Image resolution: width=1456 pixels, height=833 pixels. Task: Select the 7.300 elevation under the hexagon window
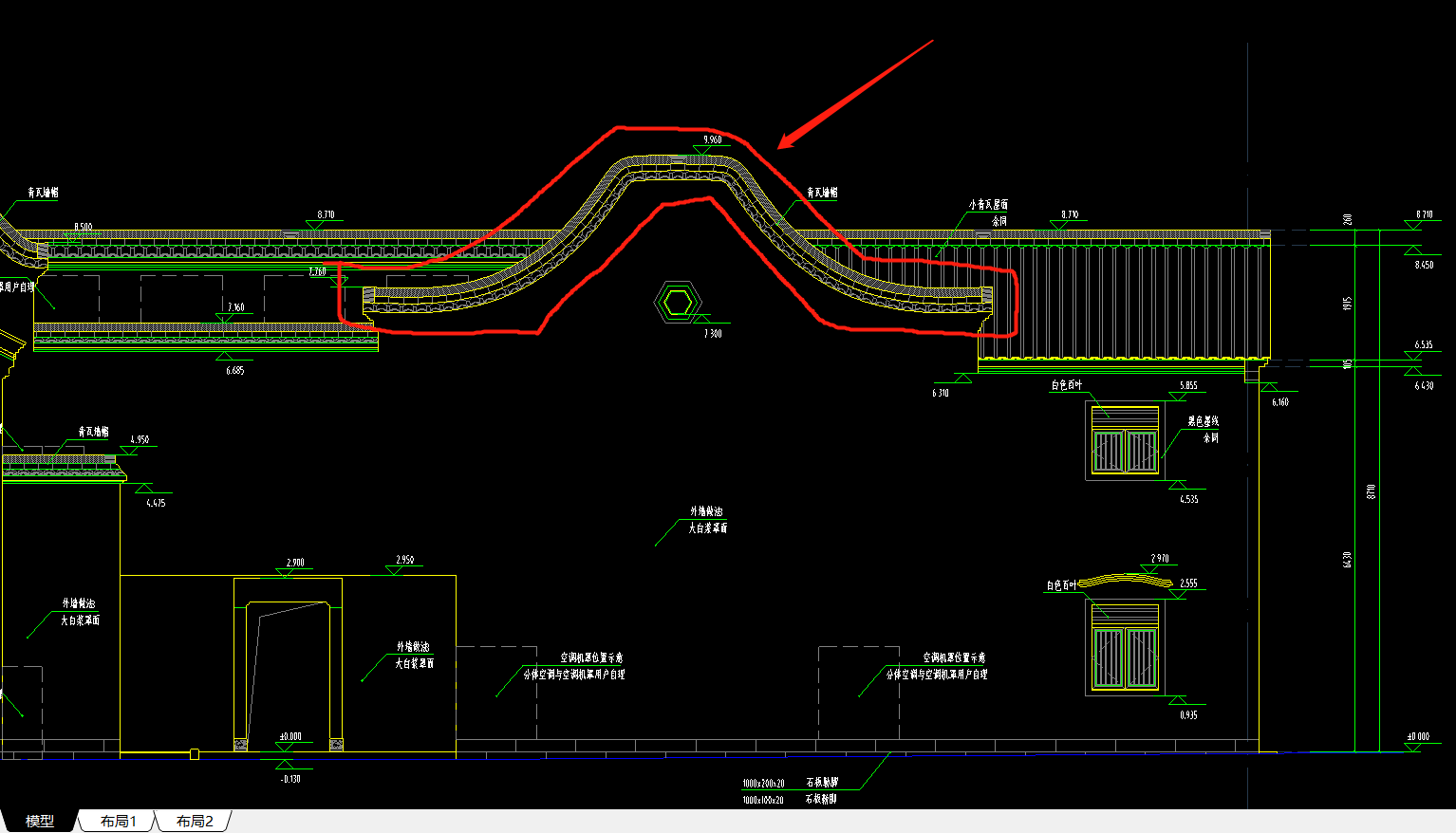tap(713, 334)
